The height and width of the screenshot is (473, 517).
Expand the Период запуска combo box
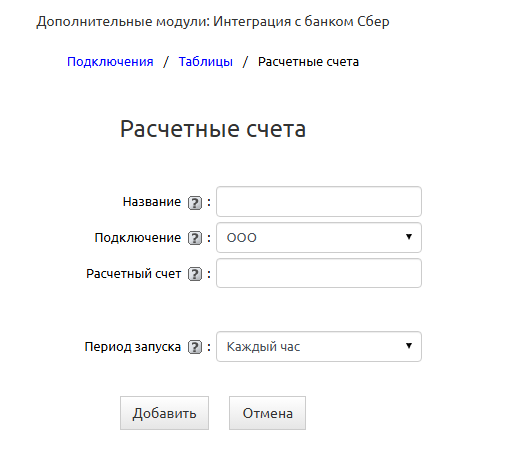click(319, 347)
